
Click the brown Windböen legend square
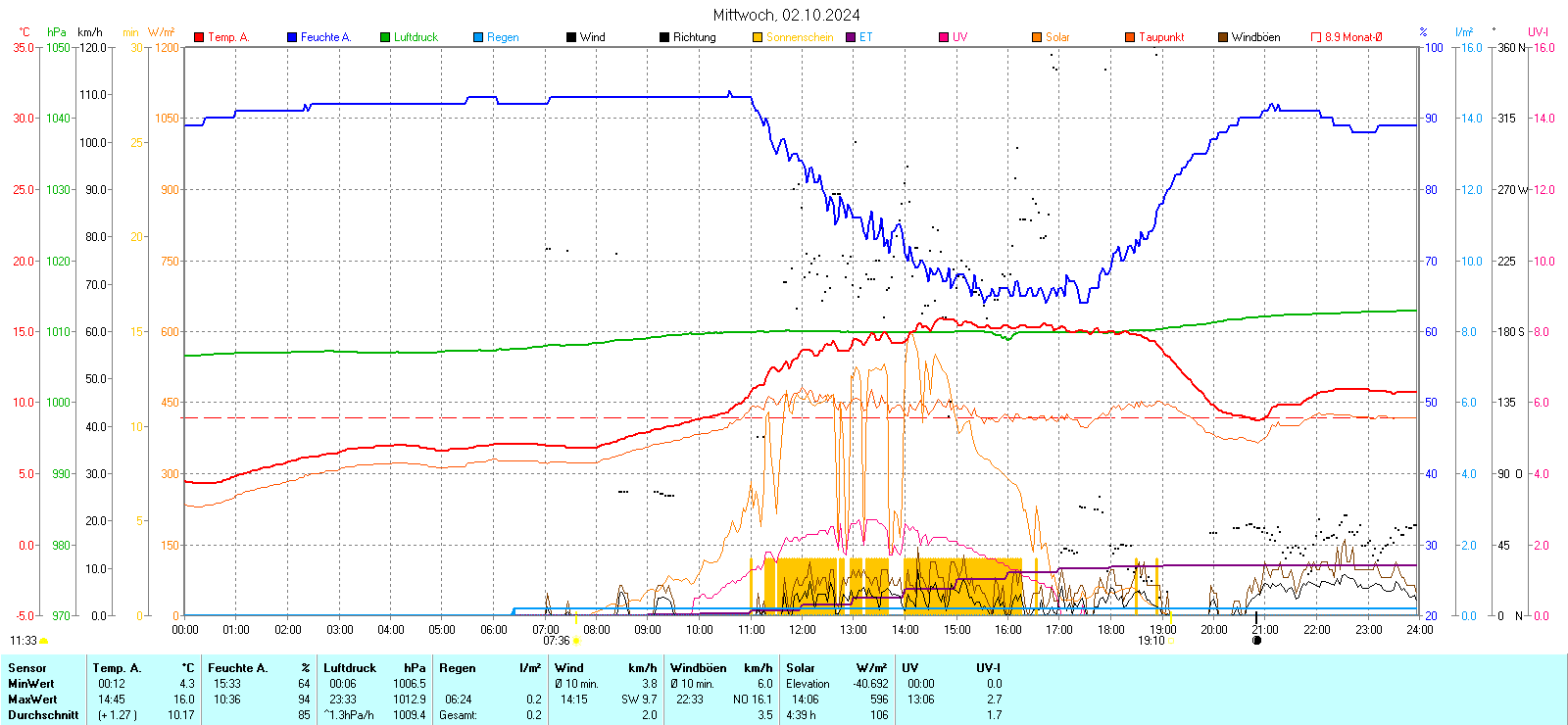1223,37
